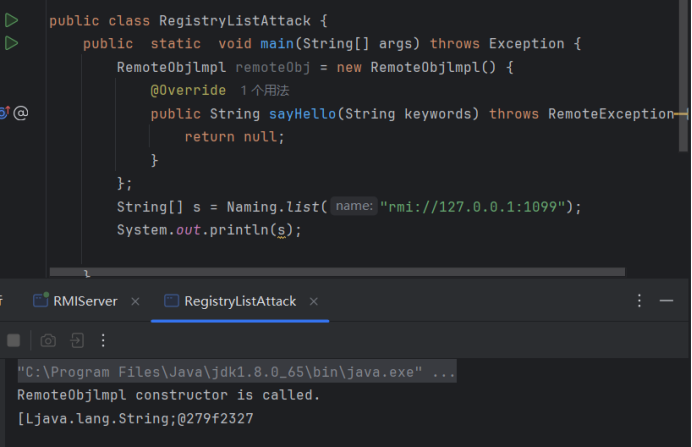Run the RegistryListAttack class from gutter
692x447 pixels.
coord(11,20)
